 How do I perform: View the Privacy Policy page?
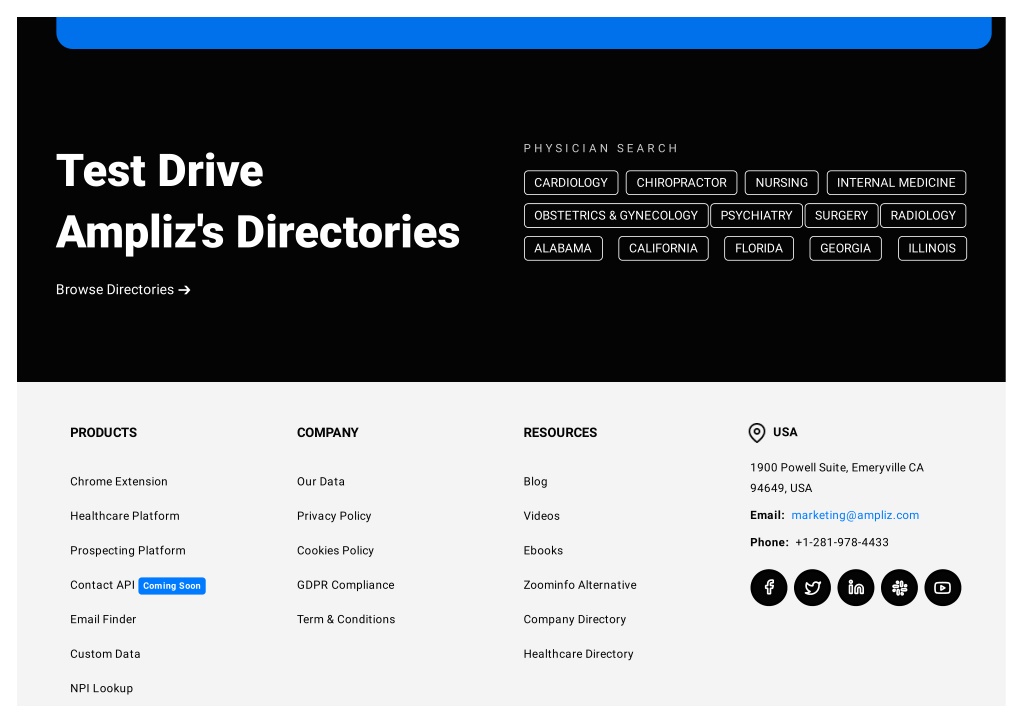point(334,516)
